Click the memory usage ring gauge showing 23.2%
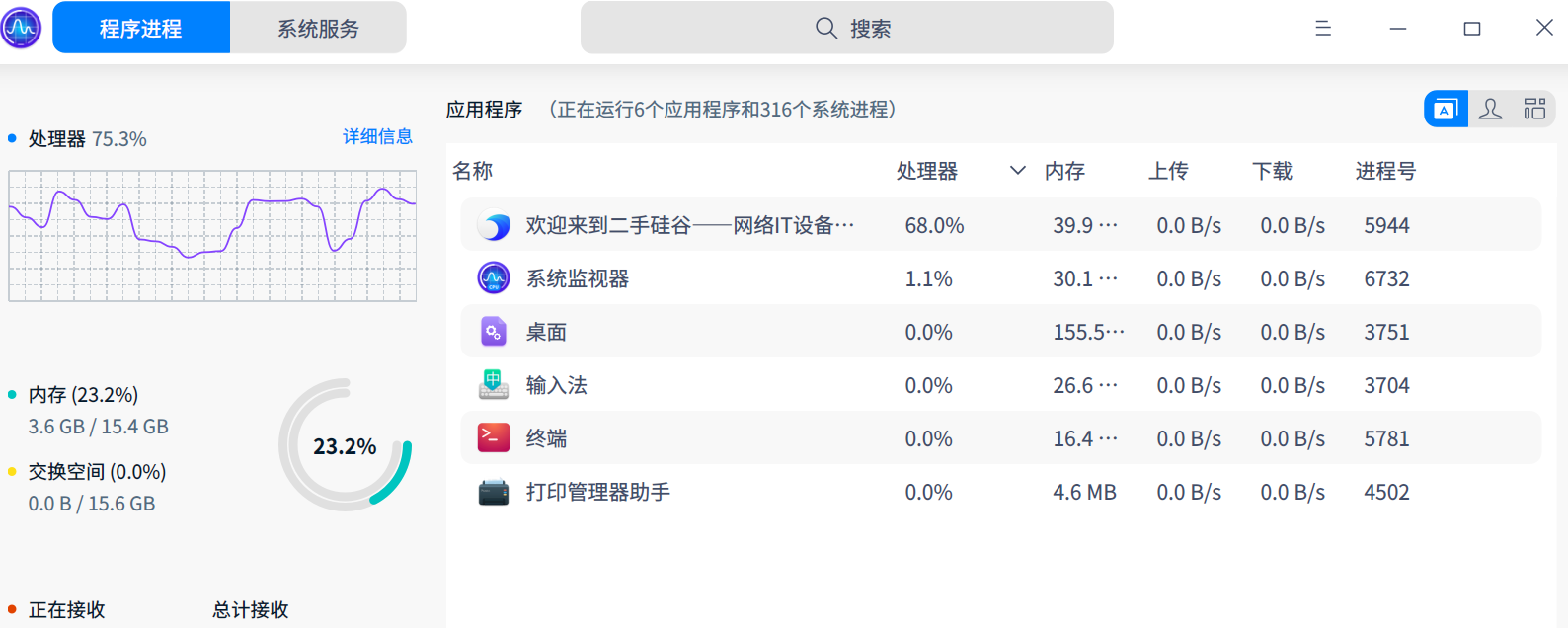 point(345,445)
